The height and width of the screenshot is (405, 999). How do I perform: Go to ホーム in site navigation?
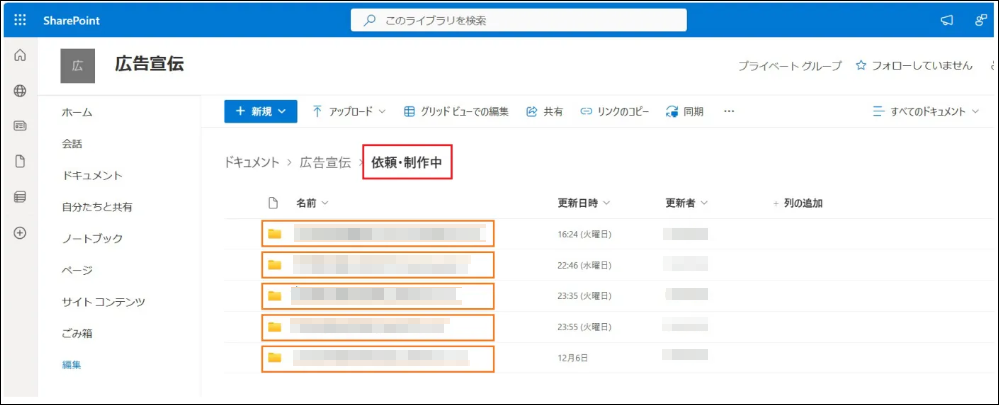77,112
